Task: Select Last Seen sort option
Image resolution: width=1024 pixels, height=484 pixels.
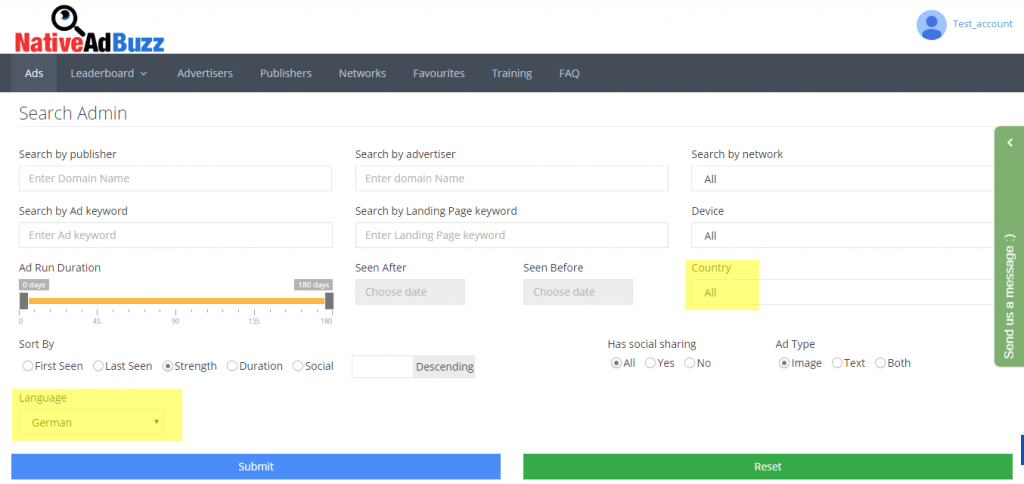Action: point(99,366)
